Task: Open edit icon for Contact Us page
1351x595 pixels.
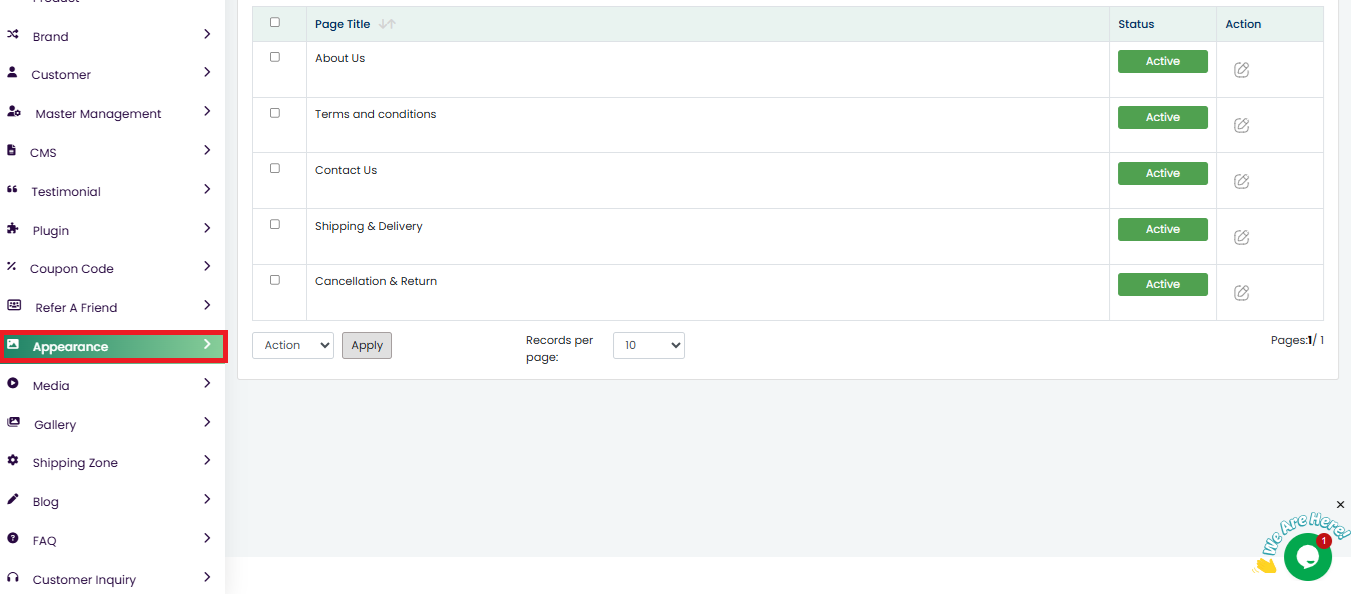Action: click(x=1241, y=182)
